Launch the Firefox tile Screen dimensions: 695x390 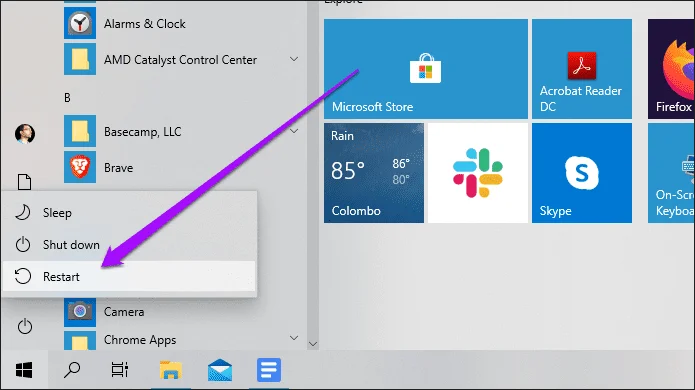[x=671, y=69]
